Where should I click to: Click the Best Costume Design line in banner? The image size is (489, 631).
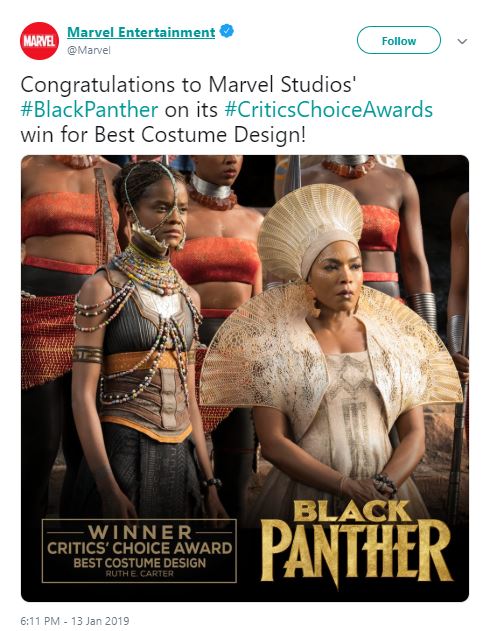tap(139, 563)
